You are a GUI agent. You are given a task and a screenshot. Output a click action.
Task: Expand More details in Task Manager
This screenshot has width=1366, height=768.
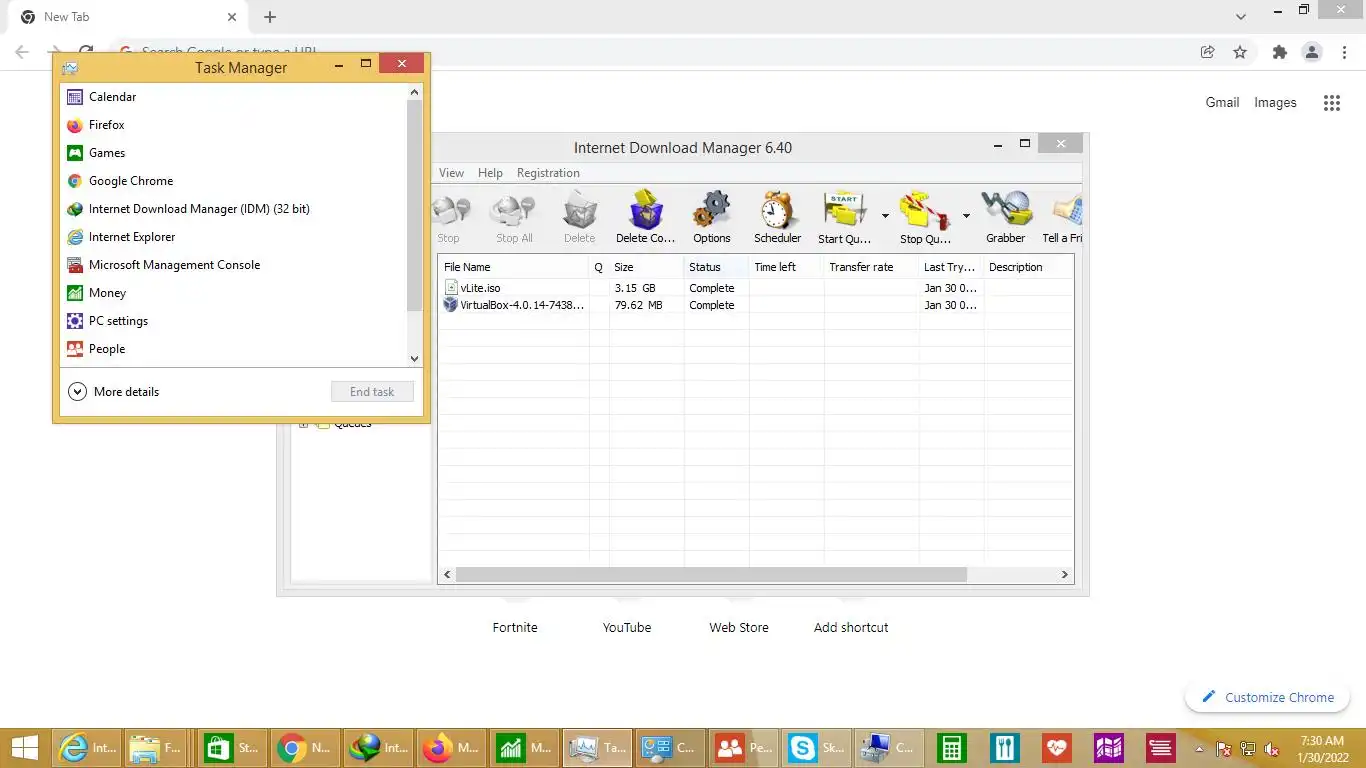point(114,392)
